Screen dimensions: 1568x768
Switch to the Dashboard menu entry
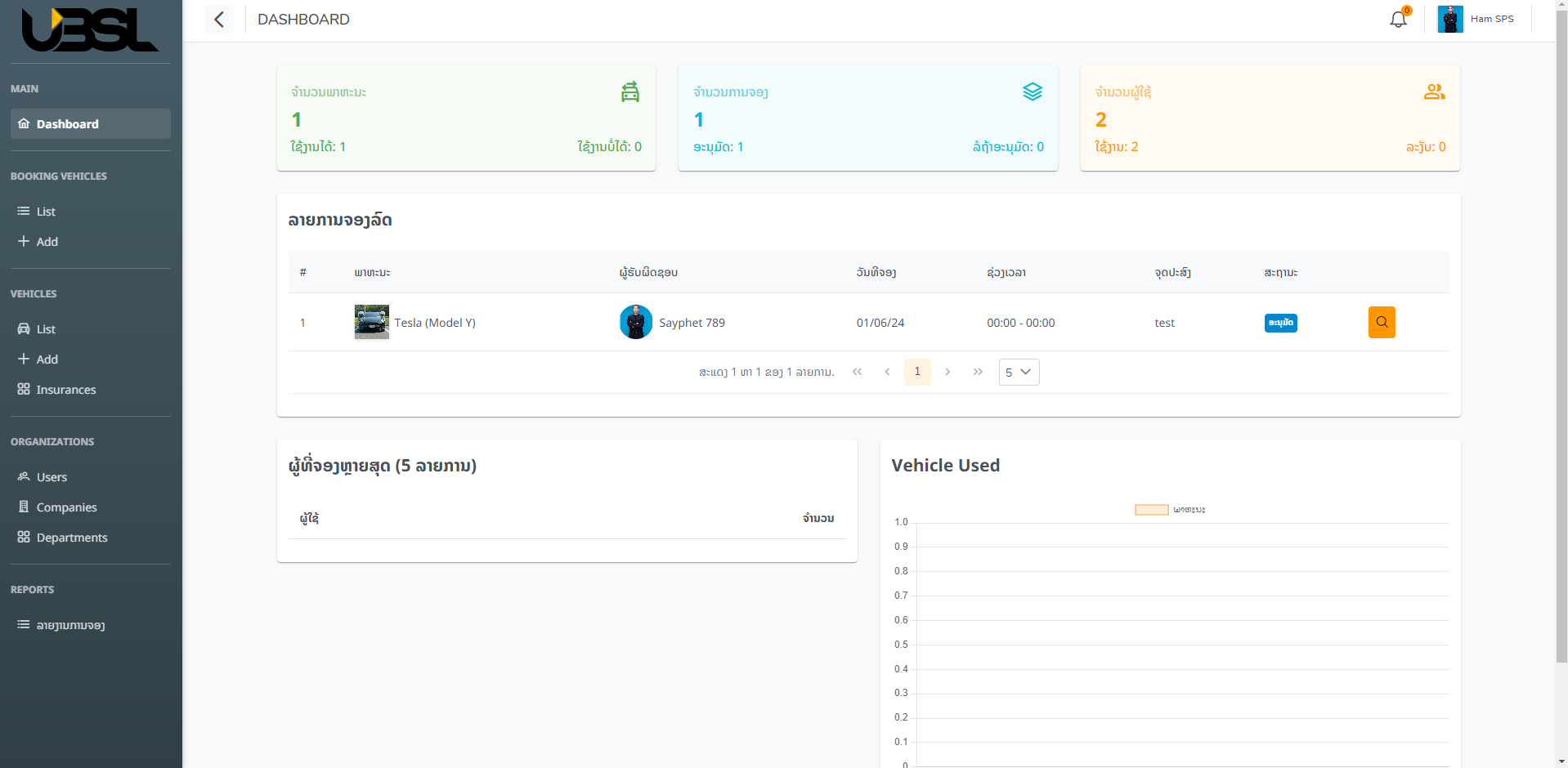point(67,123)
